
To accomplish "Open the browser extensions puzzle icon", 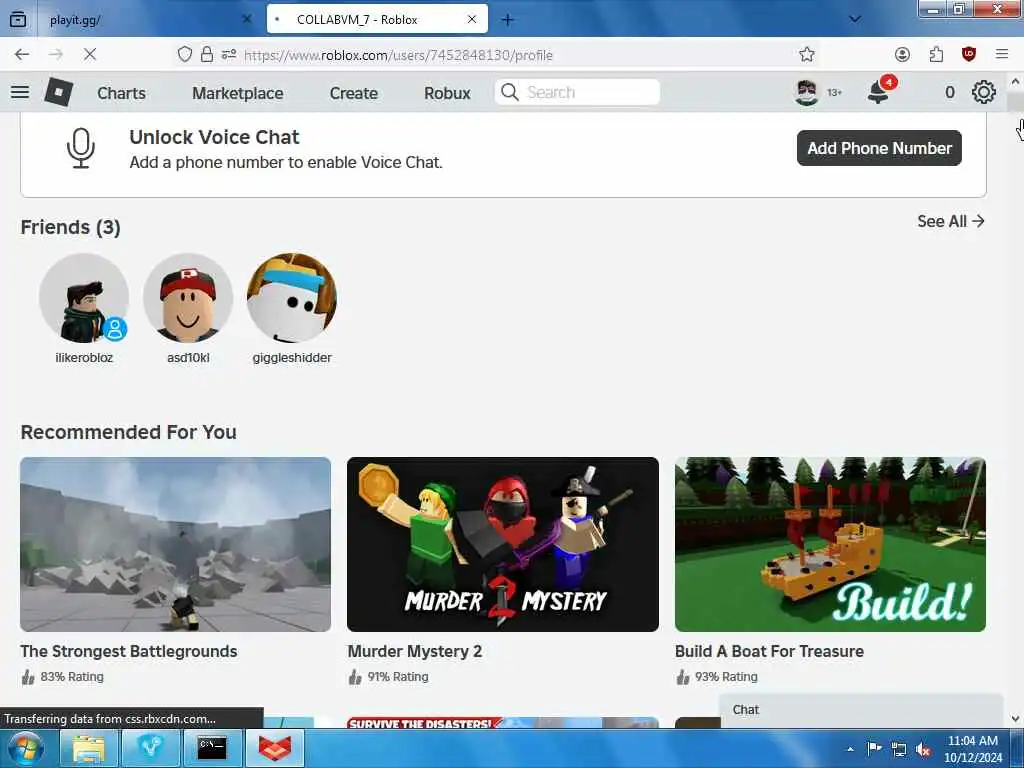I will coord(936,54).
